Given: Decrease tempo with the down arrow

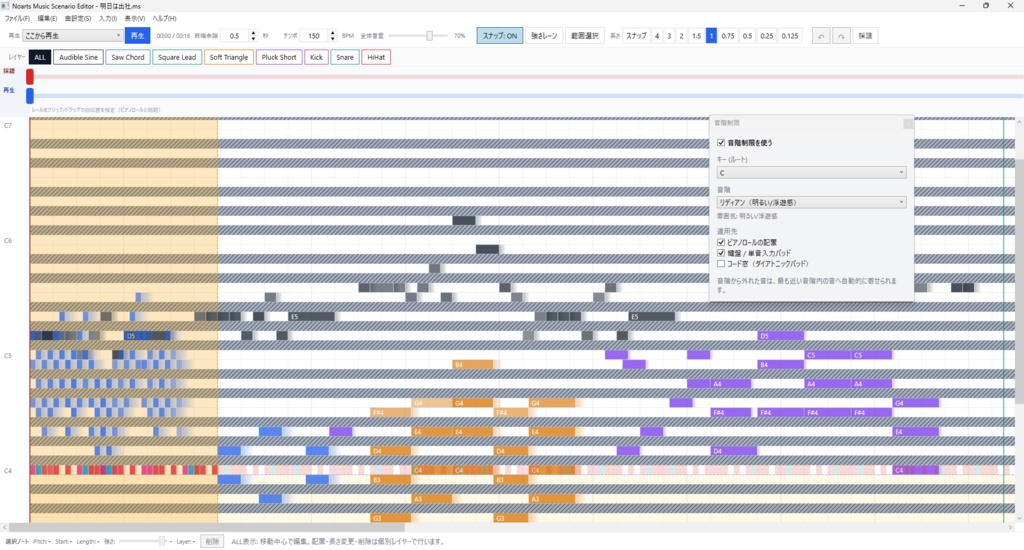Looking at the screenshot, I should (x=332, y=39).
